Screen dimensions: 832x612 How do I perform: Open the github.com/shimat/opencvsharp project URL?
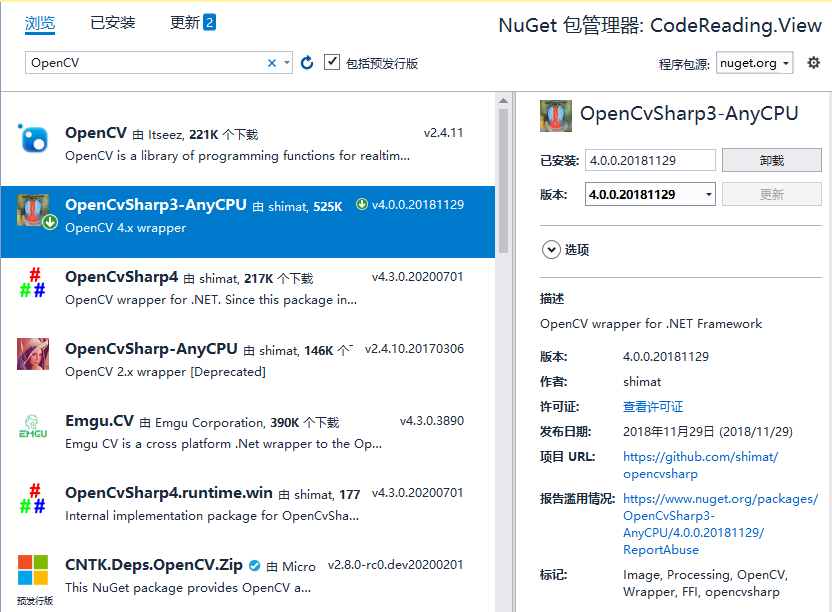(x=700, y=465)
